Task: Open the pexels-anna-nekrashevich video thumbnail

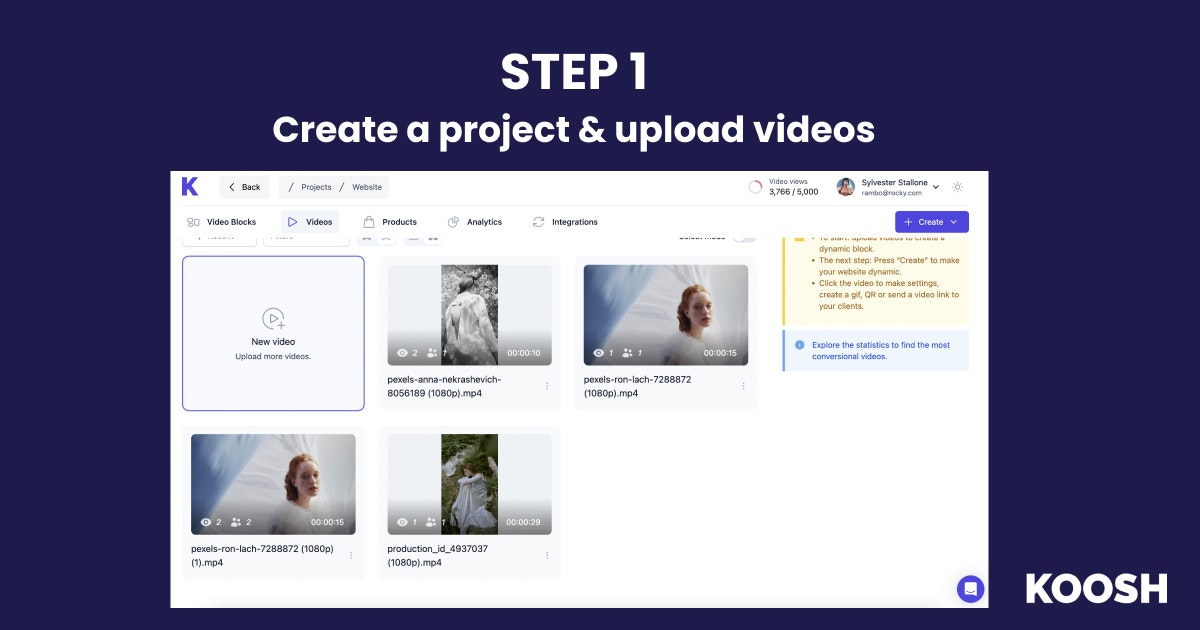Action: pyautogui.click(x=469, y=315)
